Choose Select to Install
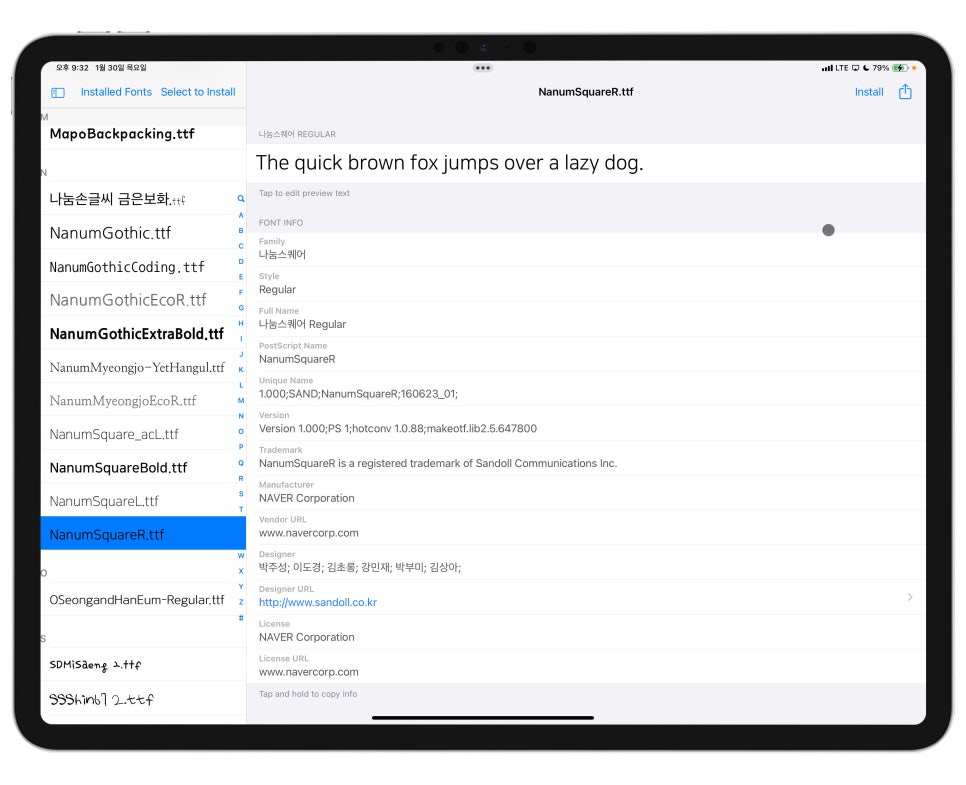The width and height of the screenshot is (966, 785). 198,92
